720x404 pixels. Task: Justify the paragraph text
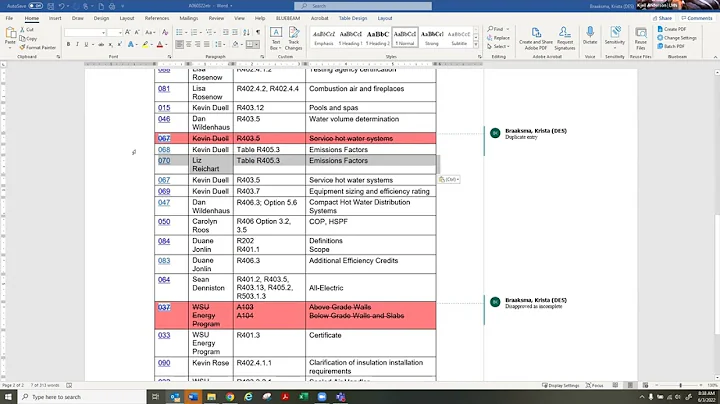click(207, 44)
